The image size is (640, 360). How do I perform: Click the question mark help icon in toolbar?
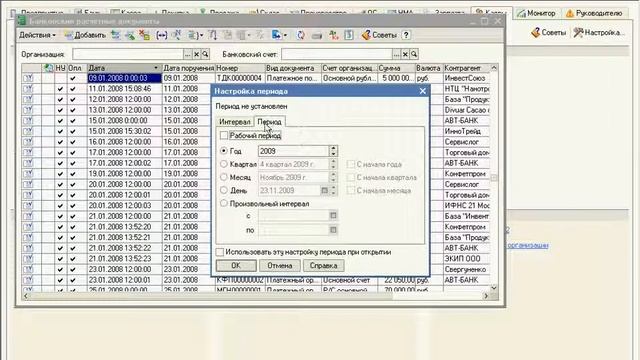406,35
